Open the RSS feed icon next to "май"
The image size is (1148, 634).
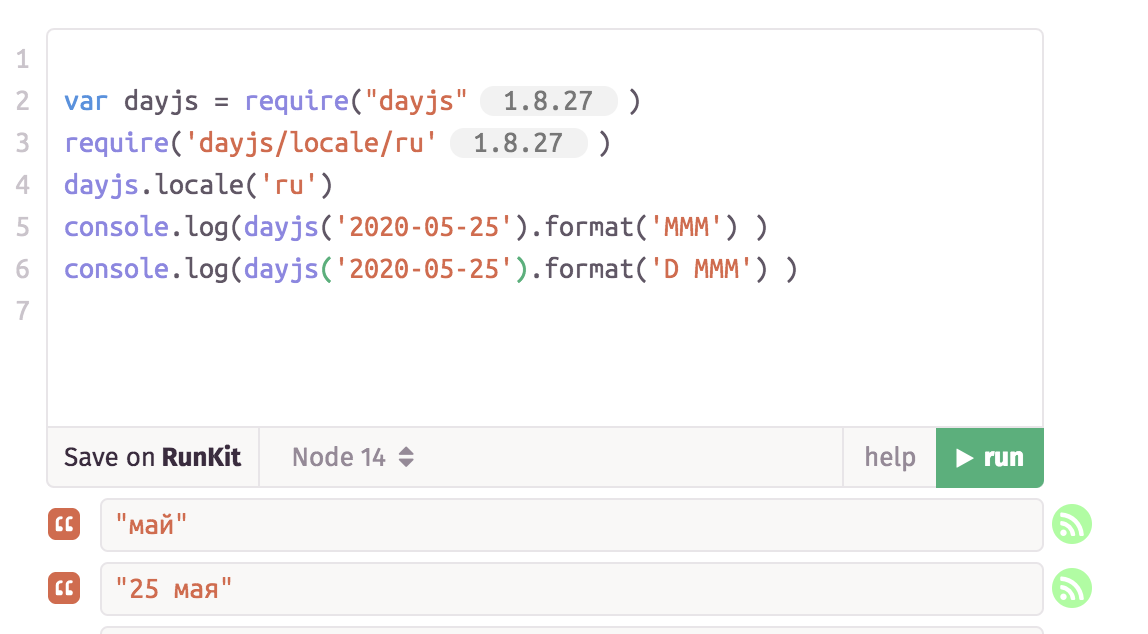pyautogui.click(x=1072, y=523)
